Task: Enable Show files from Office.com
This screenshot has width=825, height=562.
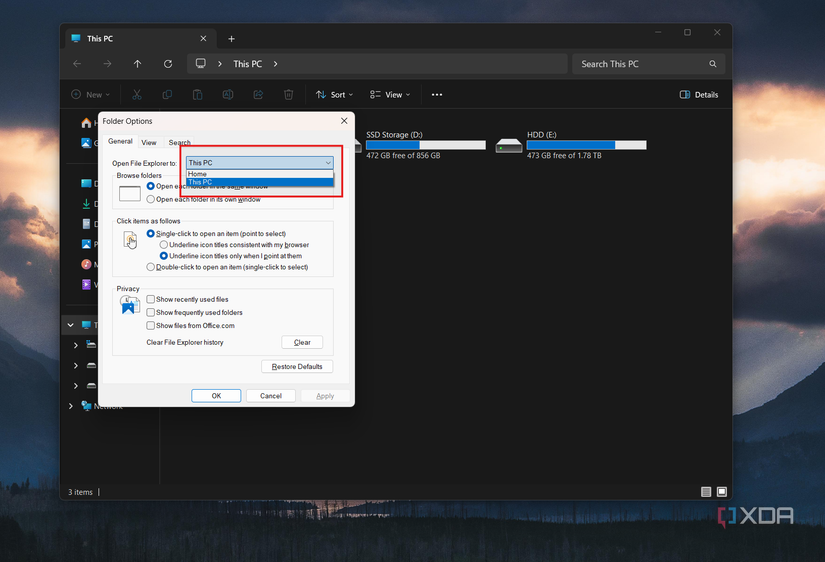Action: [x=150, y=325]
